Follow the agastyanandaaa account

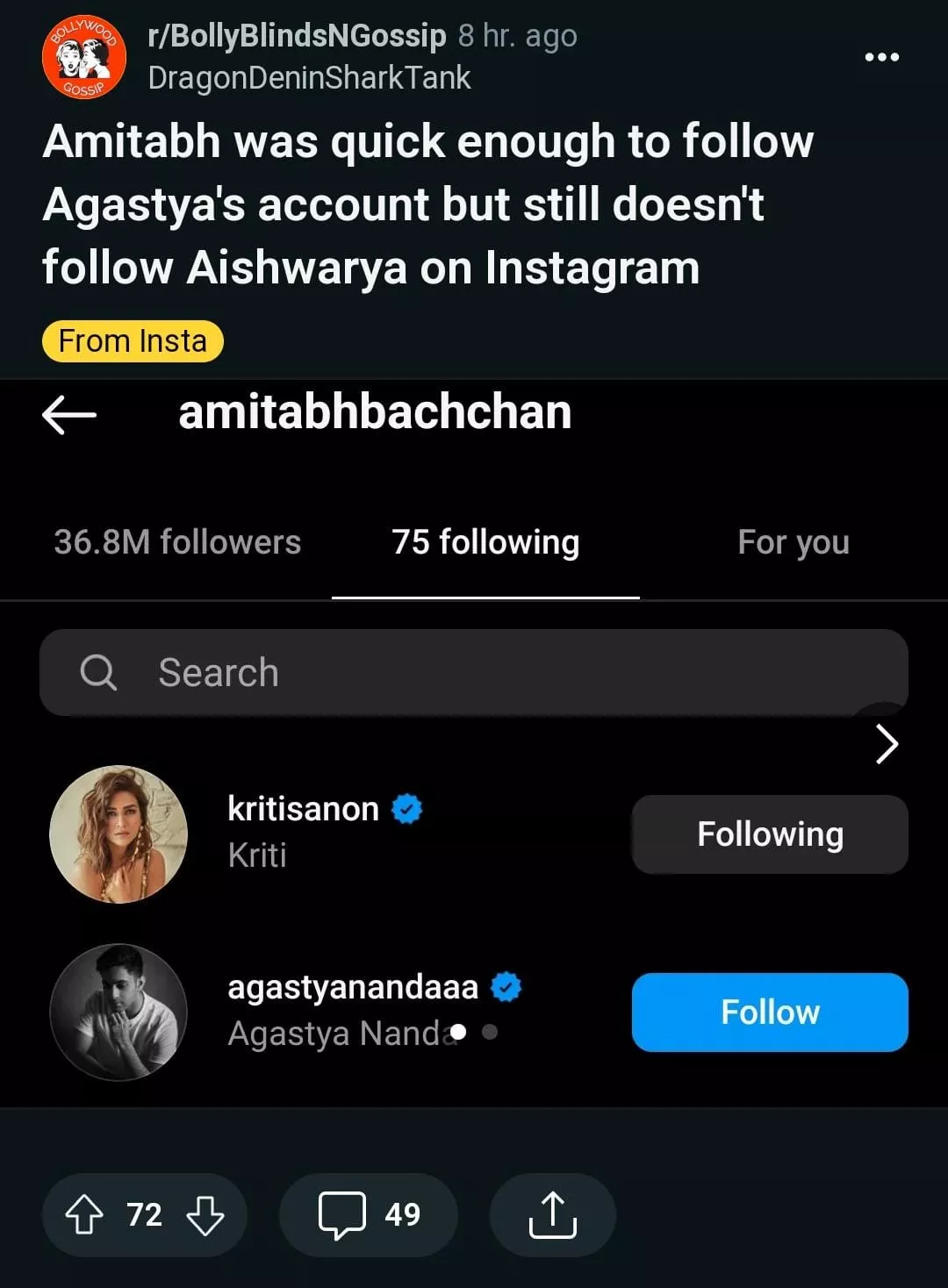[770, 1012]
